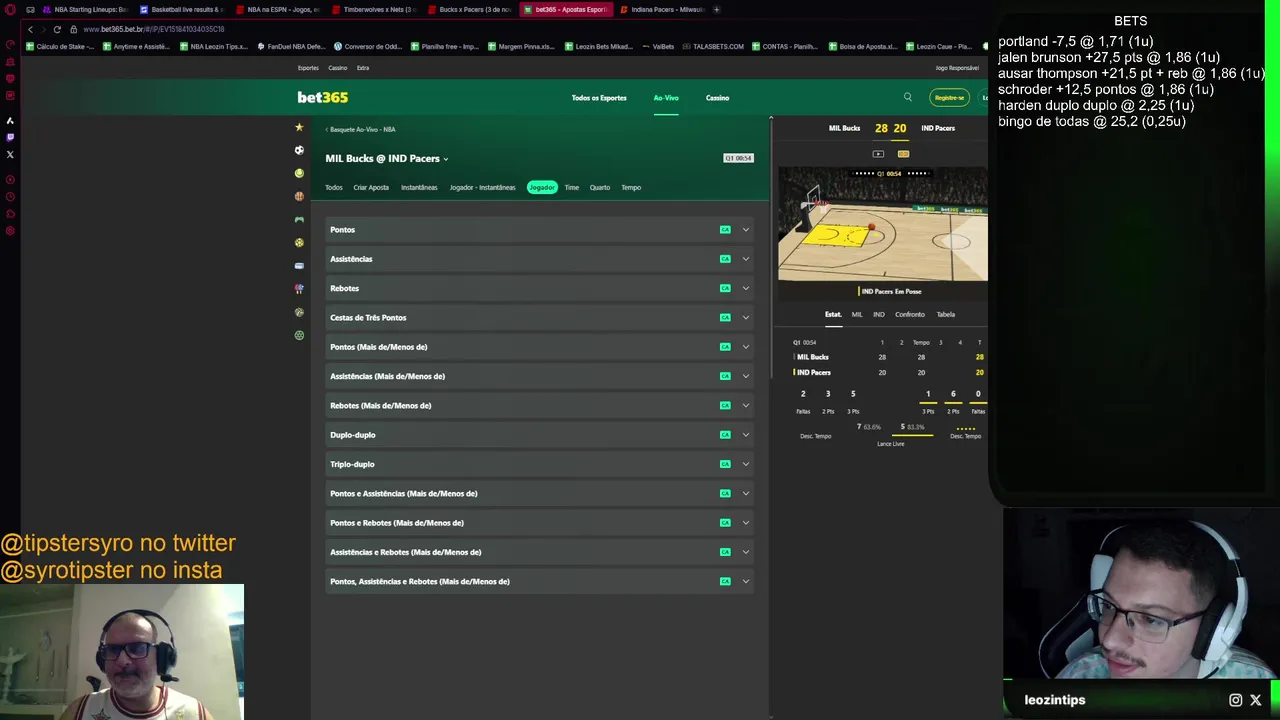Image resolution: width=1280 pixels, height=720 pixels.
Task: Open the MIL stats tab
Action: pyautogui.click(x=857, y=314)
